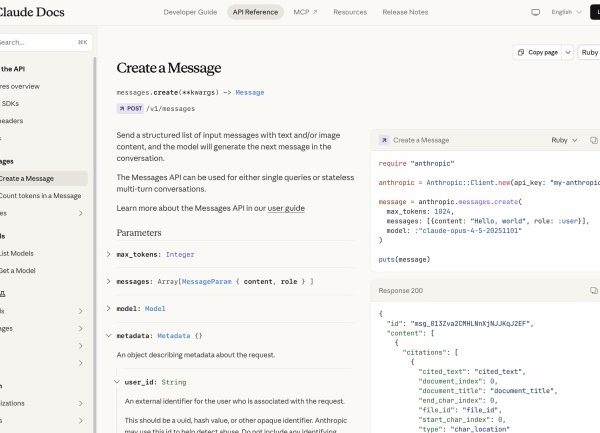Click the arrow icon beside Create a Message

click(x=384, y=140)
